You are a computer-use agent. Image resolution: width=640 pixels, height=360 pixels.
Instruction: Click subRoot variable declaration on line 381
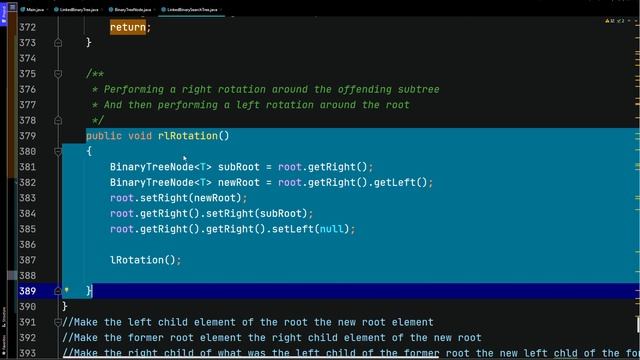pos(238,167)
